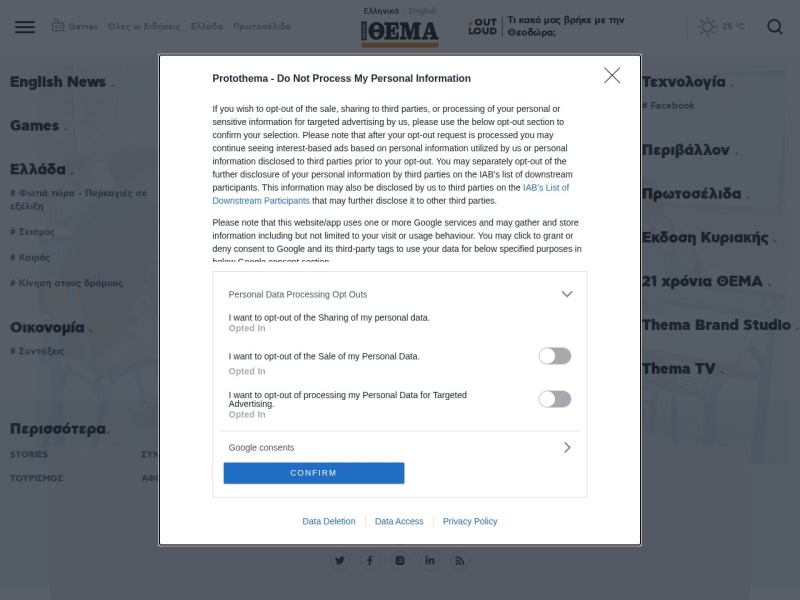Open the Data Deletion link

pos(329,521)
